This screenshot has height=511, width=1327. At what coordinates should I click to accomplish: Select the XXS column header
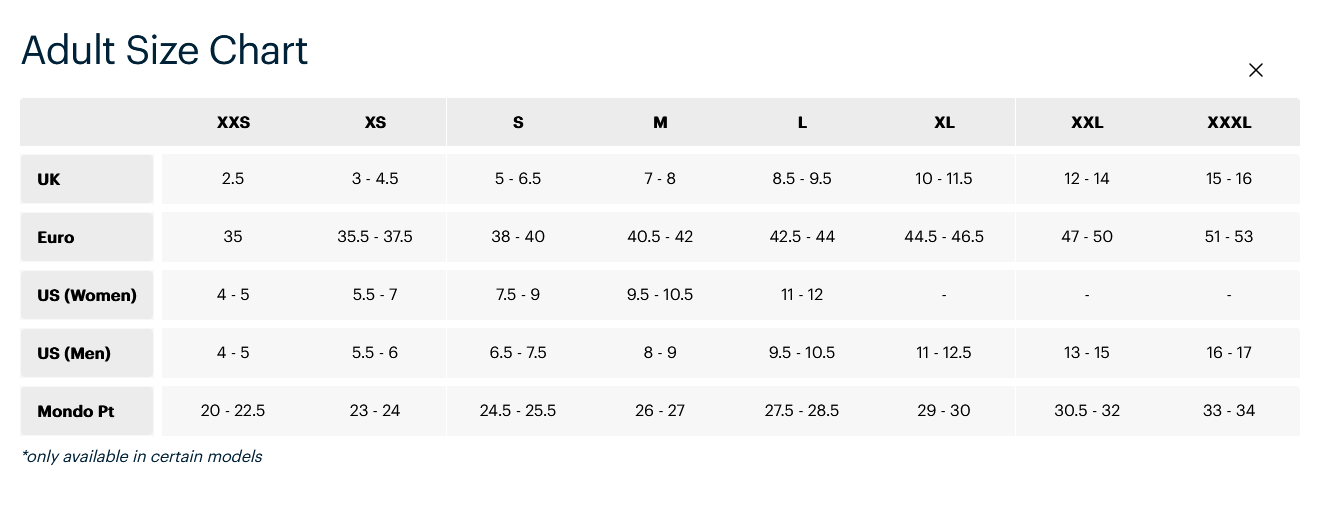point(233,123)
